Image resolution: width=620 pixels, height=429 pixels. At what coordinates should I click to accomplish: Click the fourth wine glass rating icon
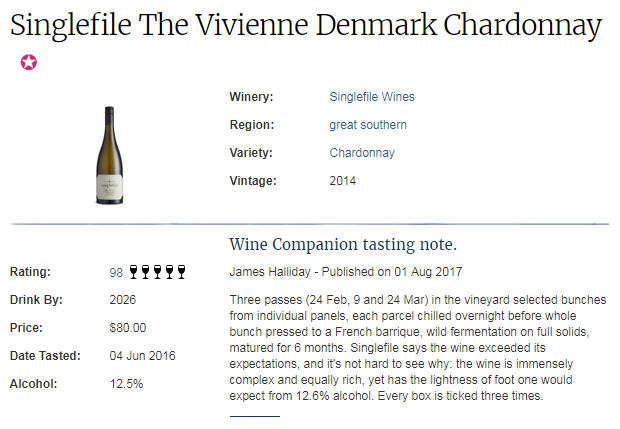(x=169, y=272)
